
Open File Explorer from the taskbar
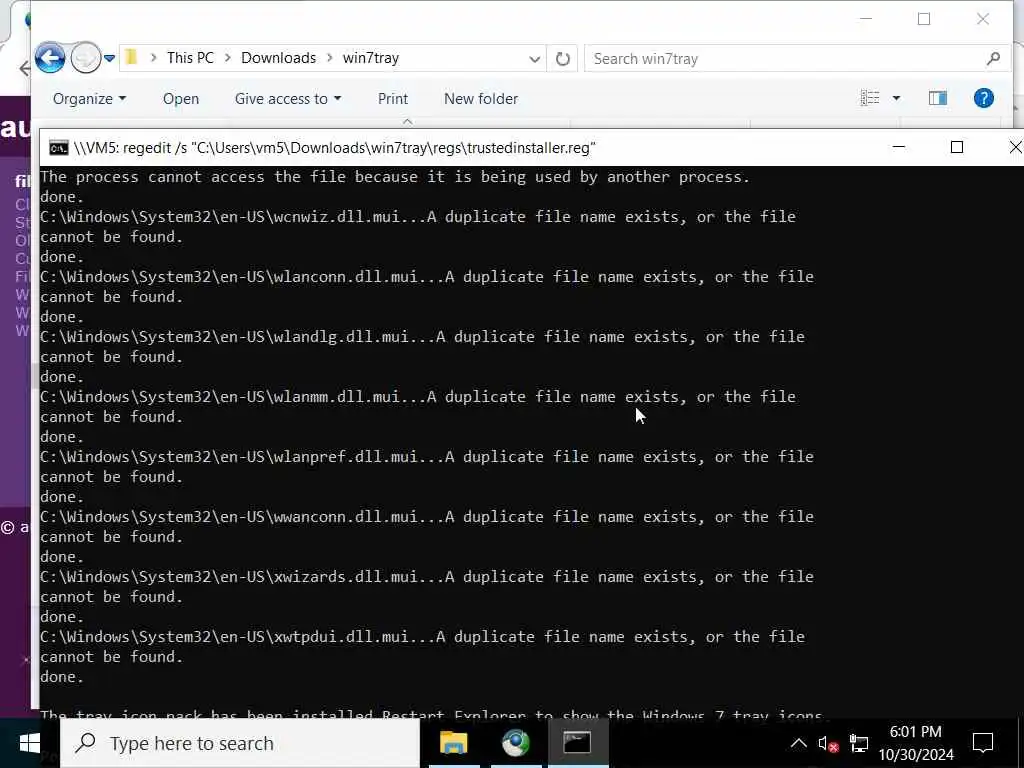point(454,743)
